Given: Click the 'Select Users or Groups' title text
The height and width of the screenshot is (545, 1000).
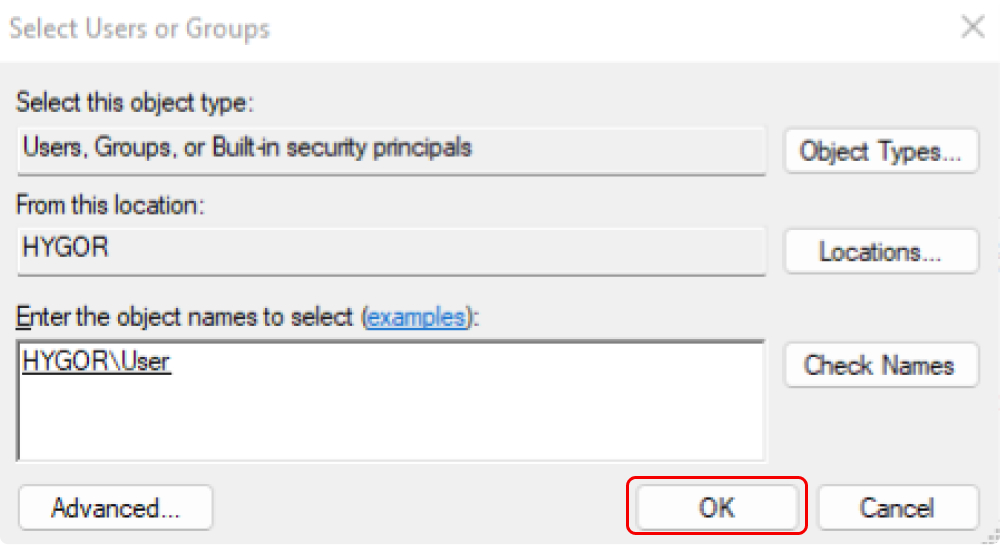Looking at the screenshot, I should pyautogui.click(x=140, y=28).
